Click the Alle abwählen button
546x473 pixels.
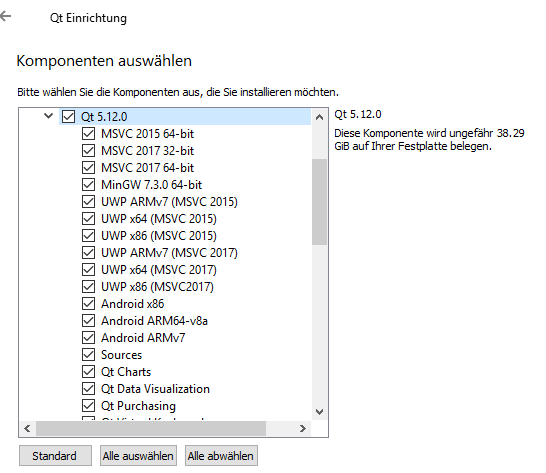(x=221, y=456)
